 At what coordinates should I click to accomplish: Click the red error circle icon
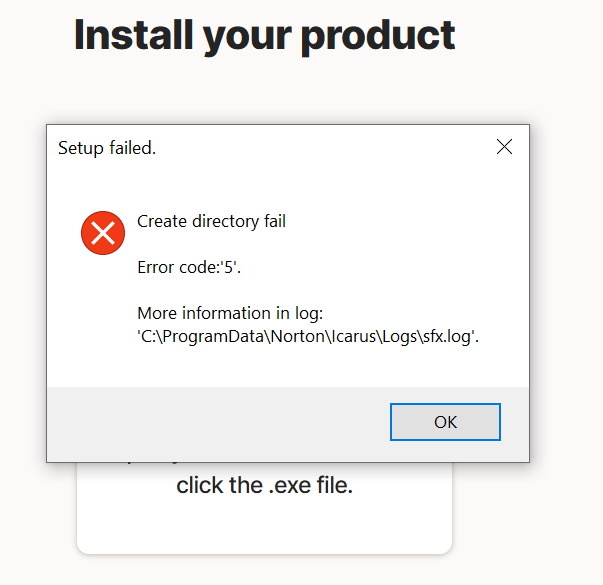(x=103, y=233)
